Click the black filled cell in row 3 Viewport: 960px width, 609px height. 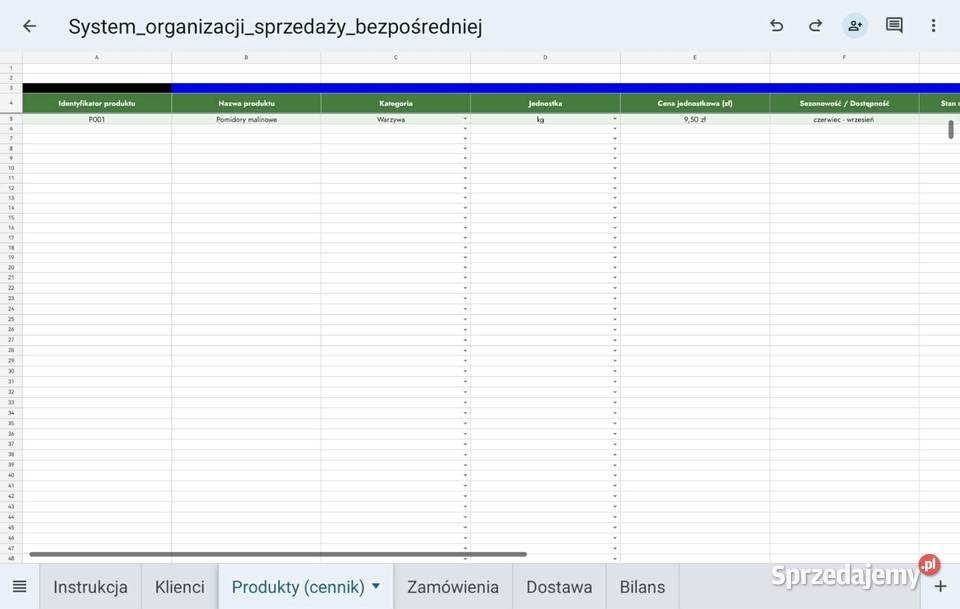point(97,88)
